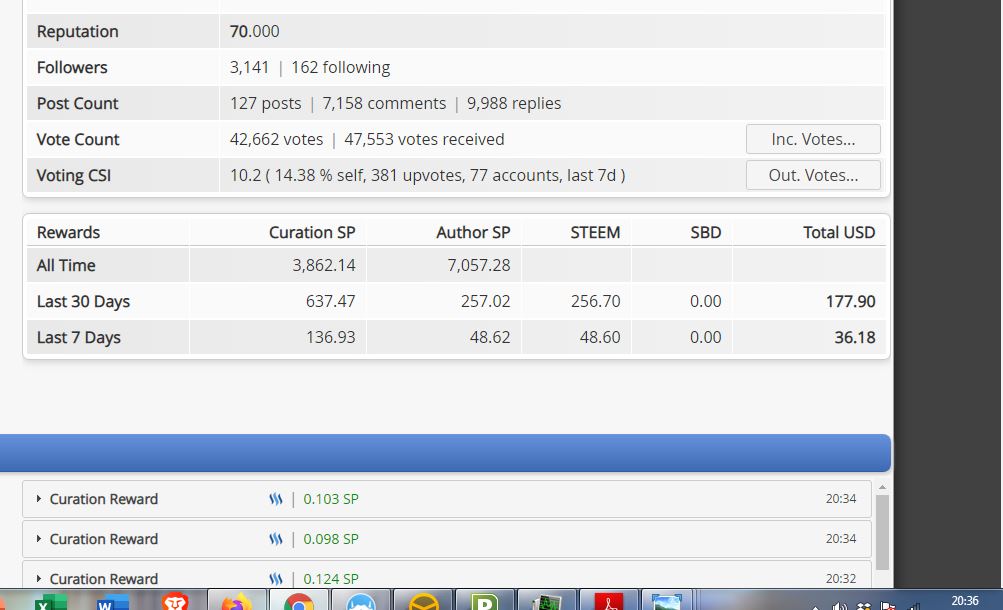
Task: Open the Out. Votes... list
Action: coord(812,175)
